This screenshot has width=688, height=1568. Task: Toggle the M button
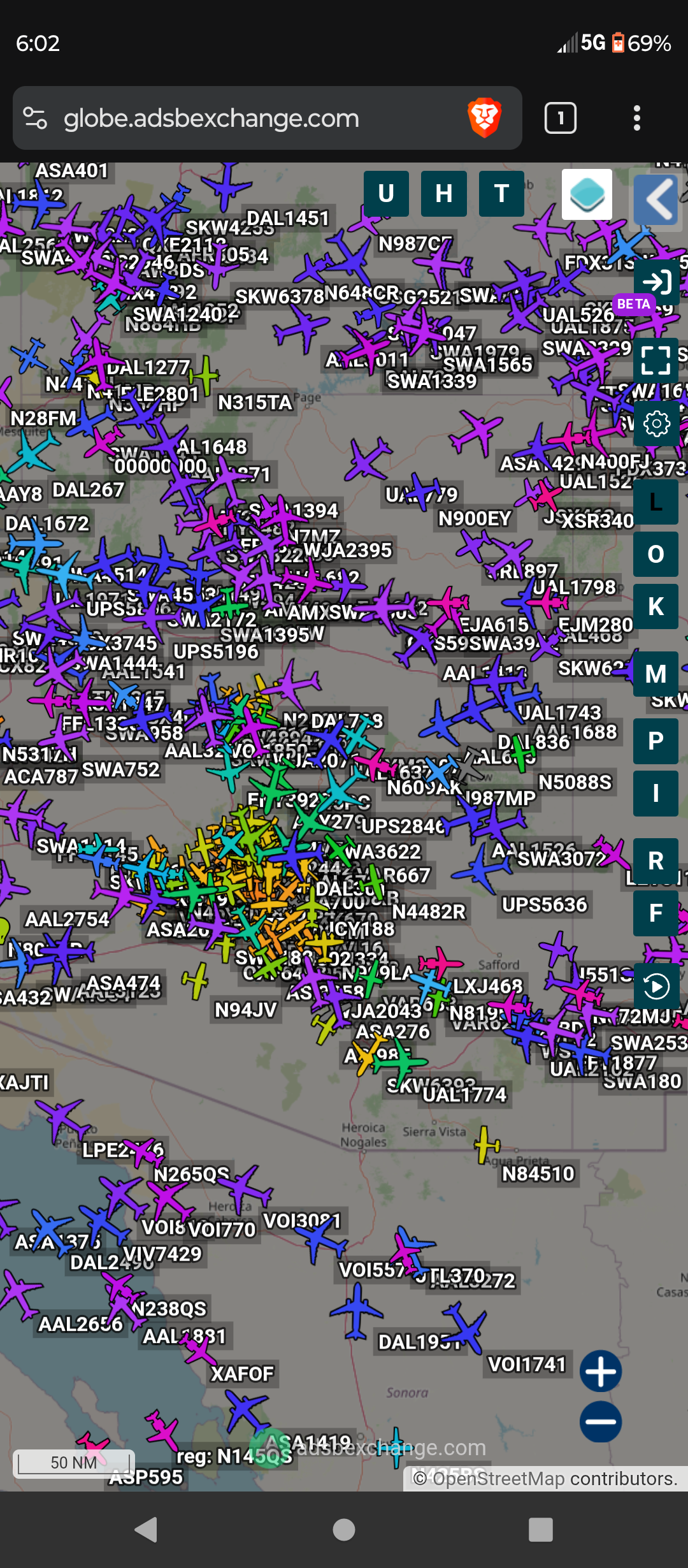coord(656,674)
